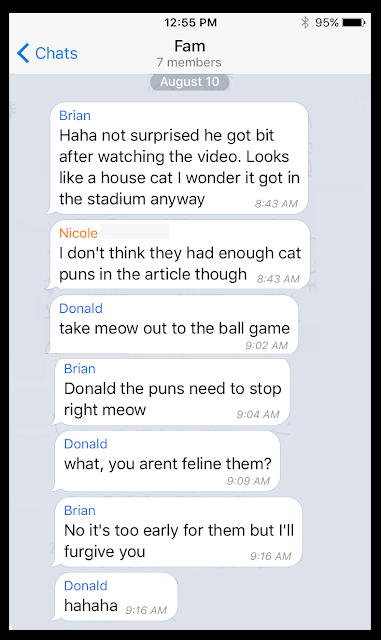Tap the 'hahaha' message bubble

tap(116, 596)
